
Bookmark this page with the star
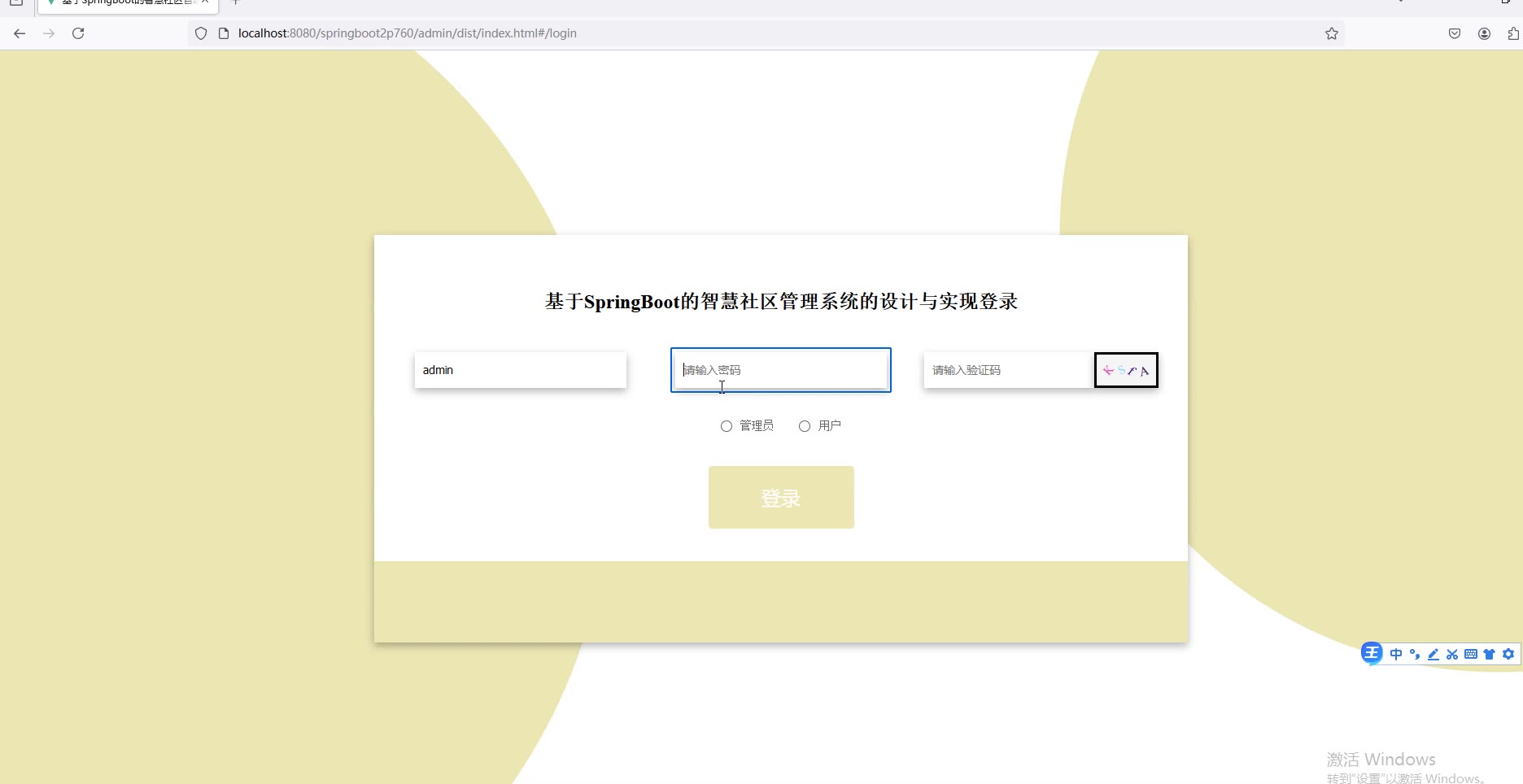click(1332, 33)
